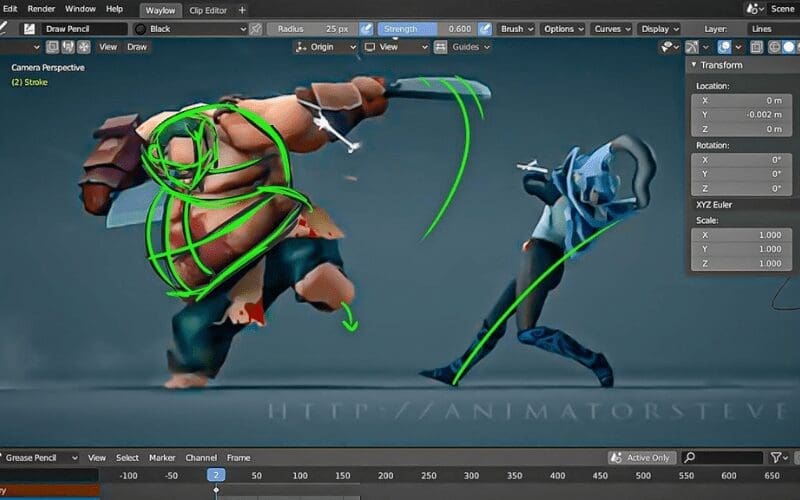Switch to wireframe shading mode
This screenshot has width=800, height=500.
[x=774, y=47]
